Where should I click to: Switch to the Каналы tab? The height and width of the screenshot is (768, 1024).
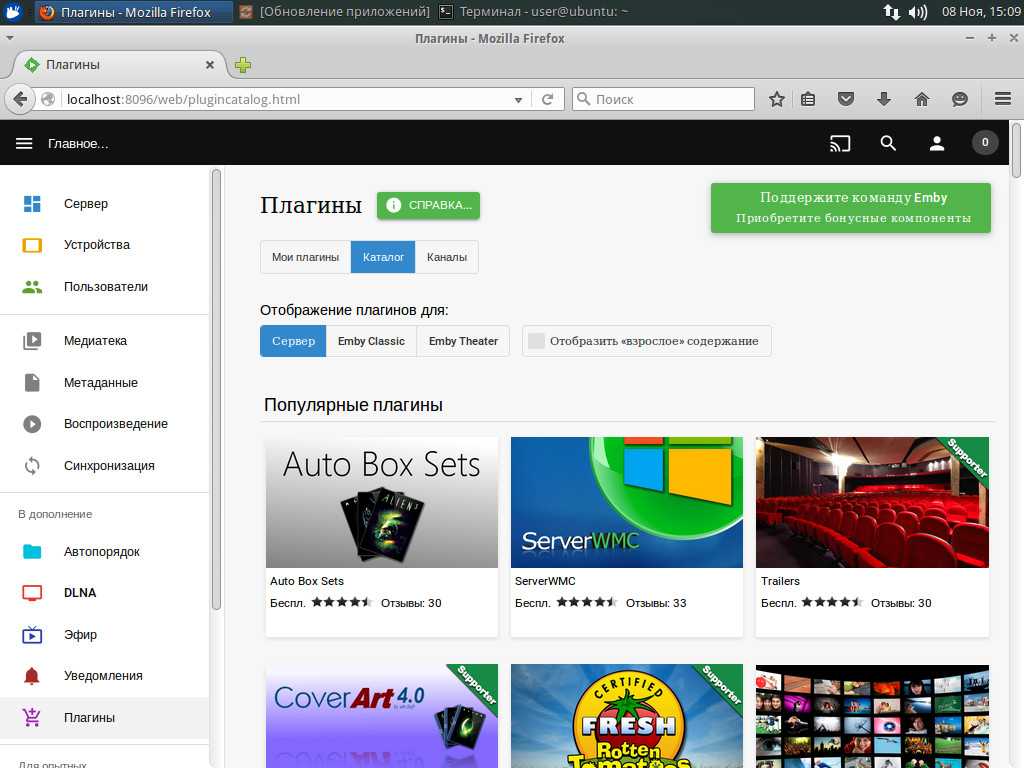coord(446,257)
